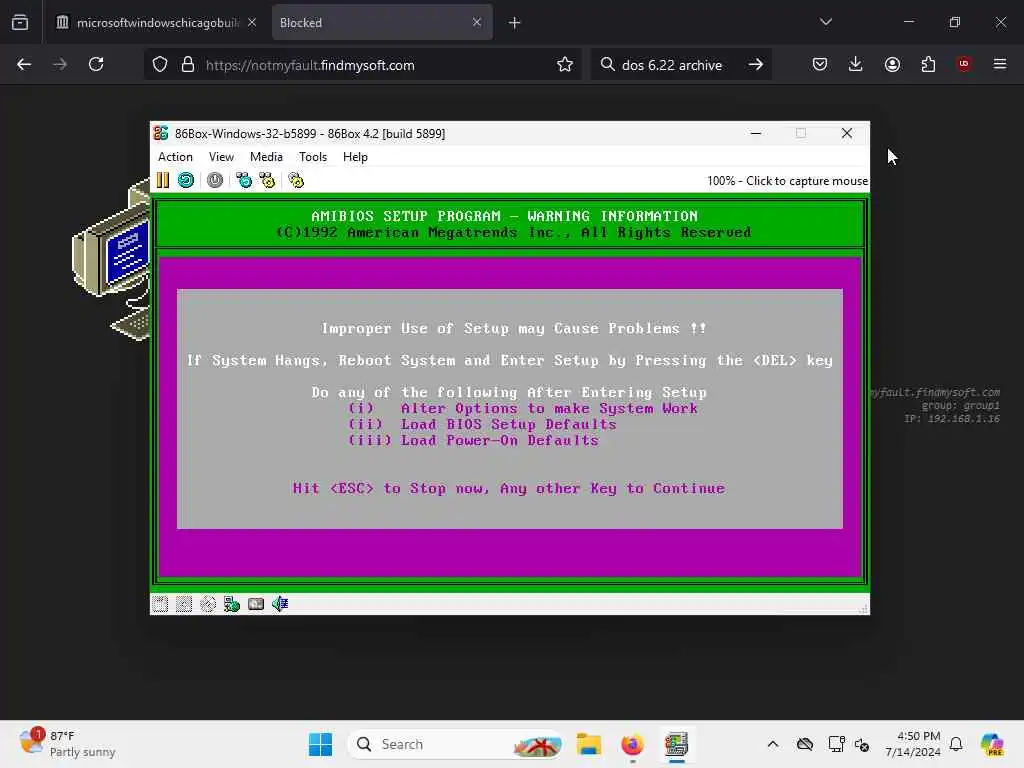1024x768 pixels.
Task: Submit search with arrow button
Action: (x=756, y=64)
